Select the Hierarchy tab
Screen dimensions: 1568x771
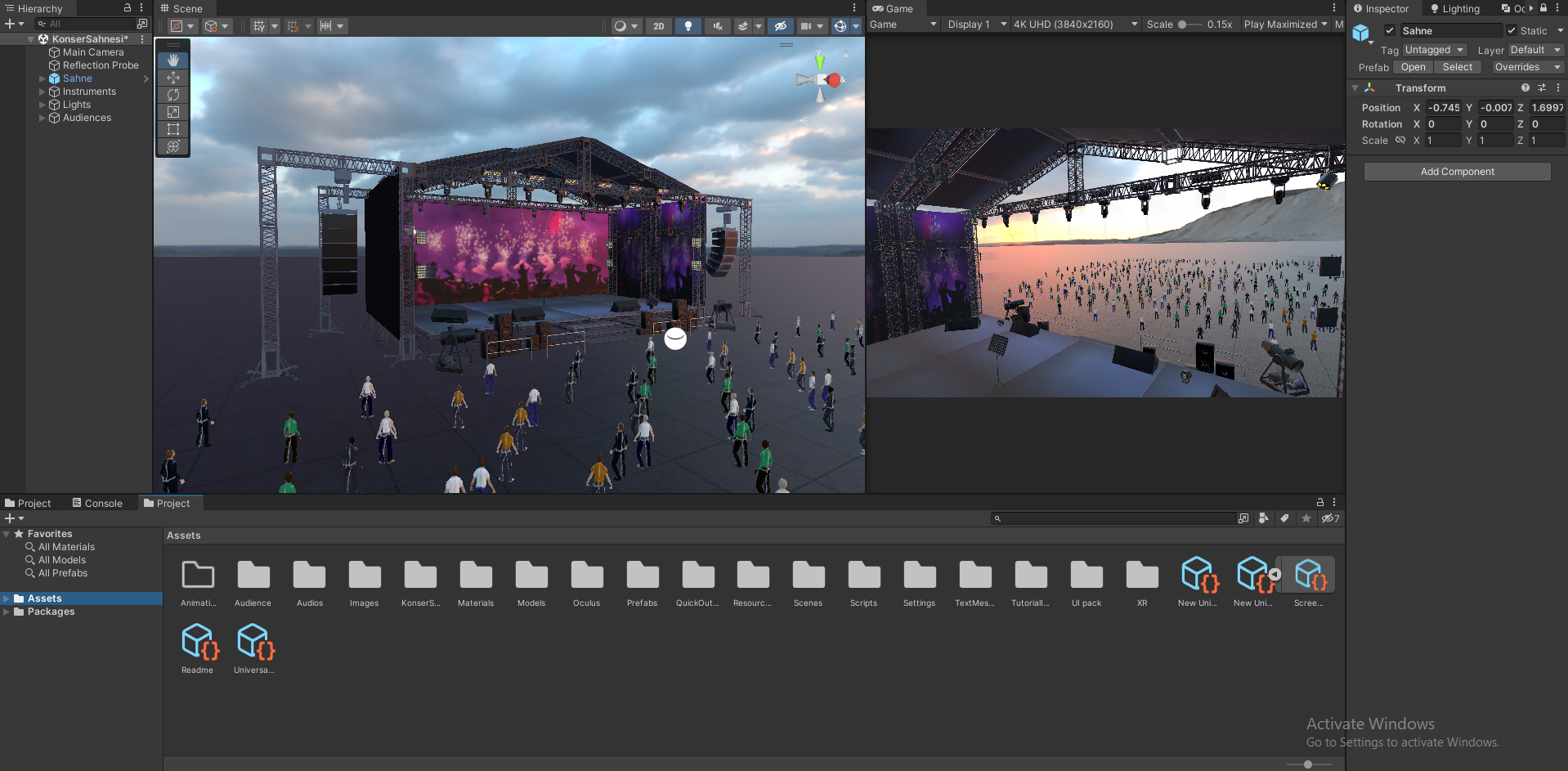pyautogui.click(x=34, y=8)
